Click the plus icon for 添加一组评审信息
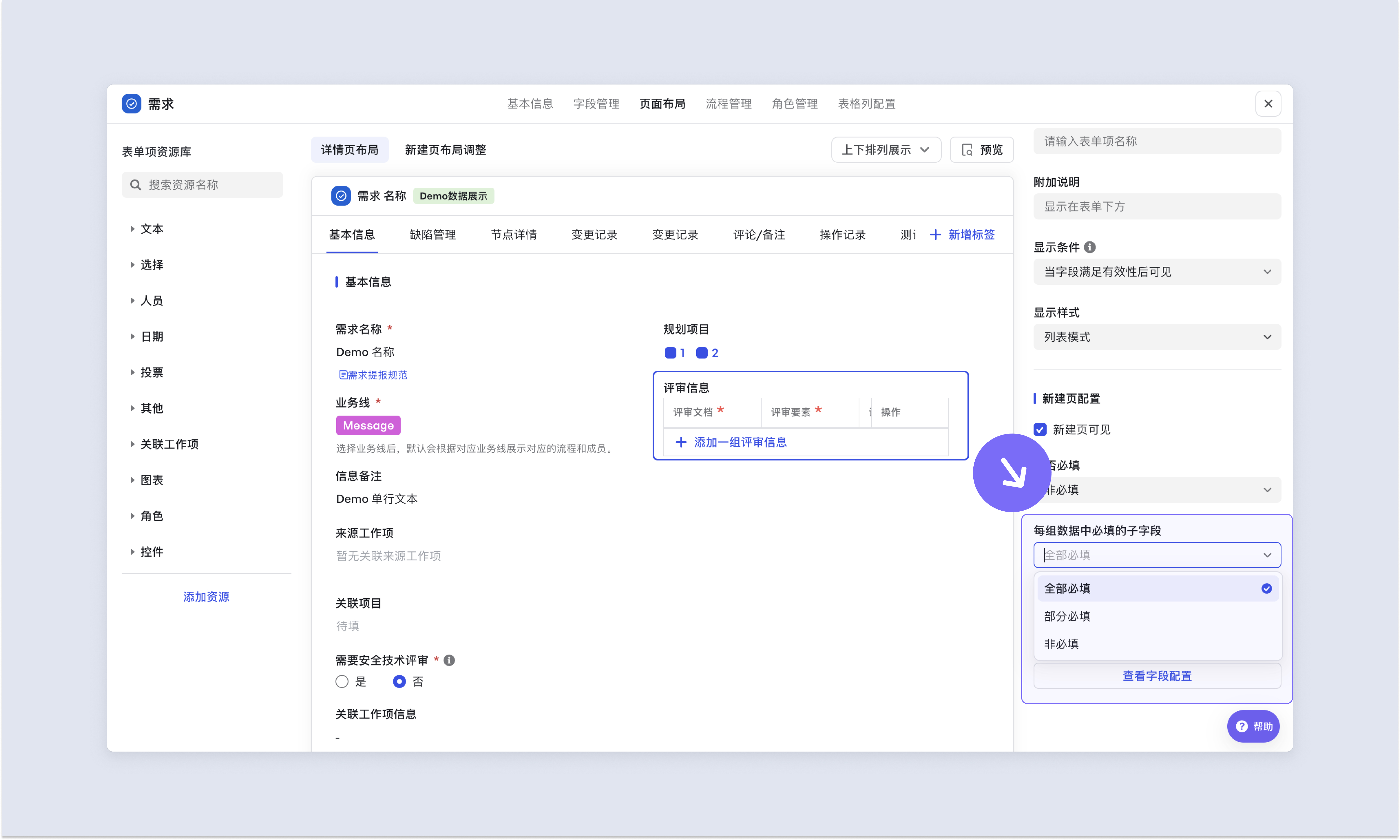The height and width of the screenshot is (840, 1400). (x=681, y=442)
